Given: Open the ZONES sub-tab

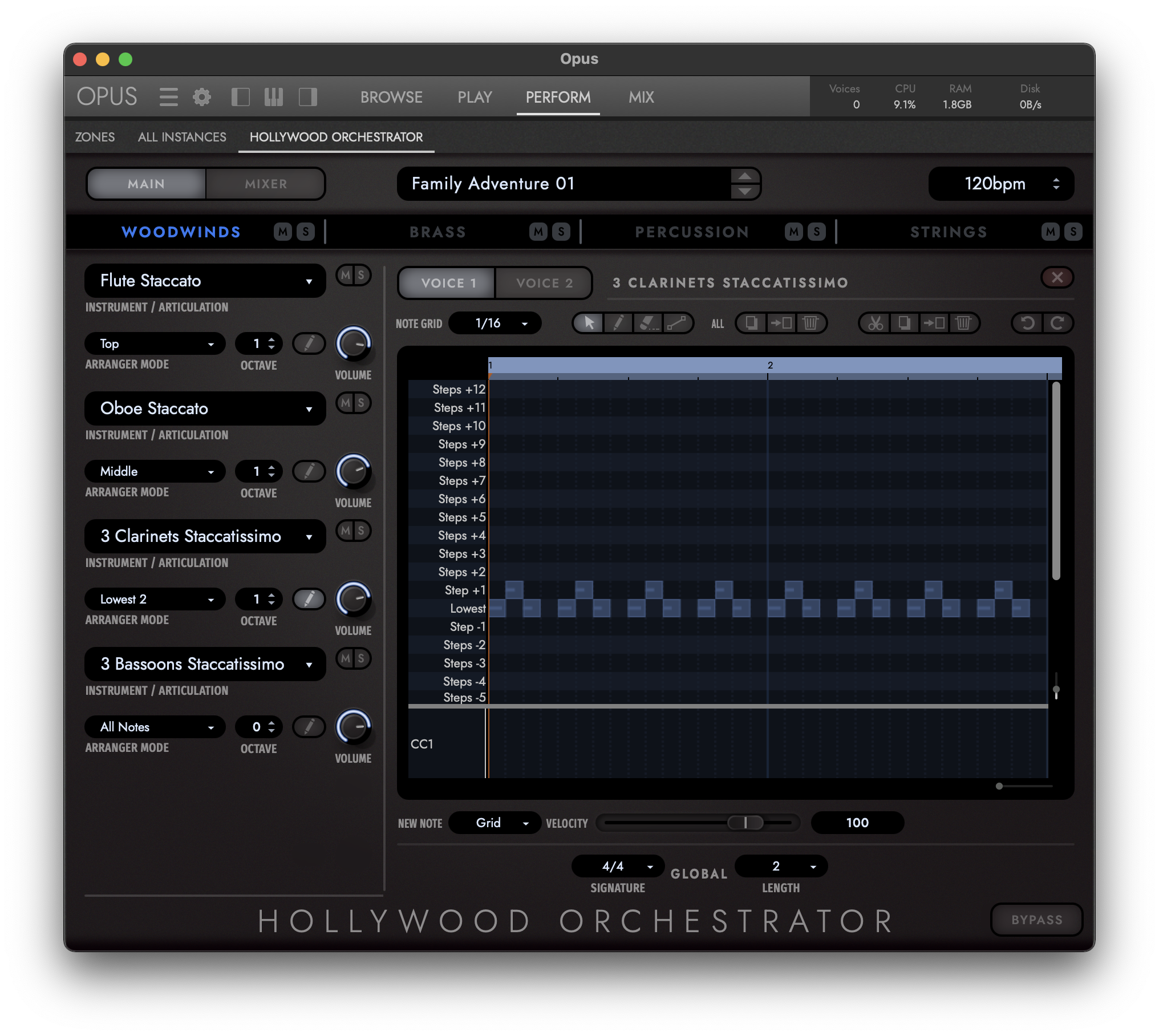Looking at the screenshot, I should pos(95,137).
